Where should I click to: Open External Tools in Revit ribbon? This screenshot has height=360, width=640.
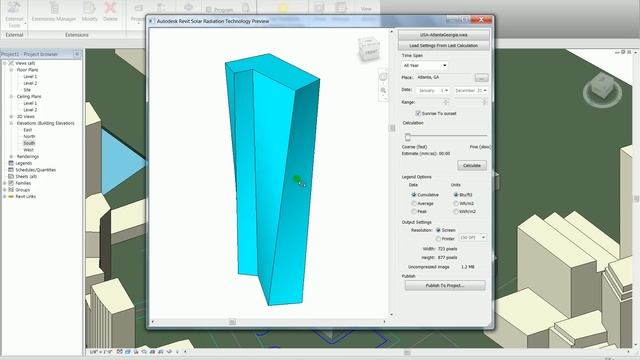[14, 14]
